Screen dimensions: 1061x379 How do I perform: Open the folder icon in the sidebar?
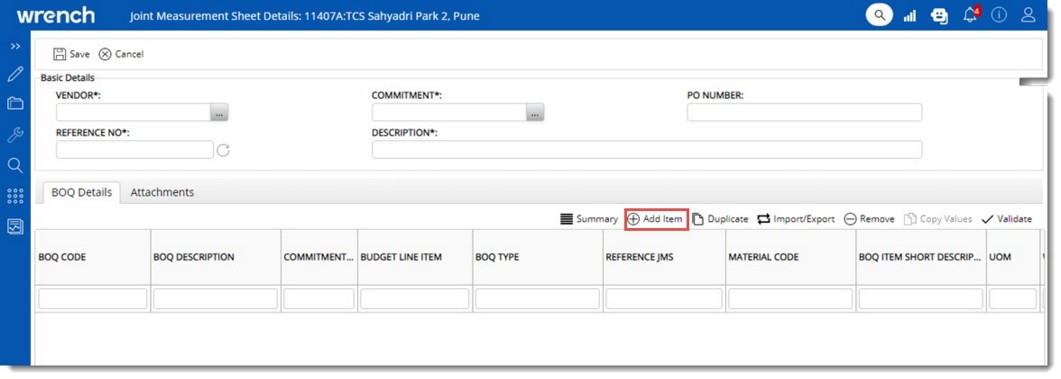pyautogui.click(x=15, y=104)
